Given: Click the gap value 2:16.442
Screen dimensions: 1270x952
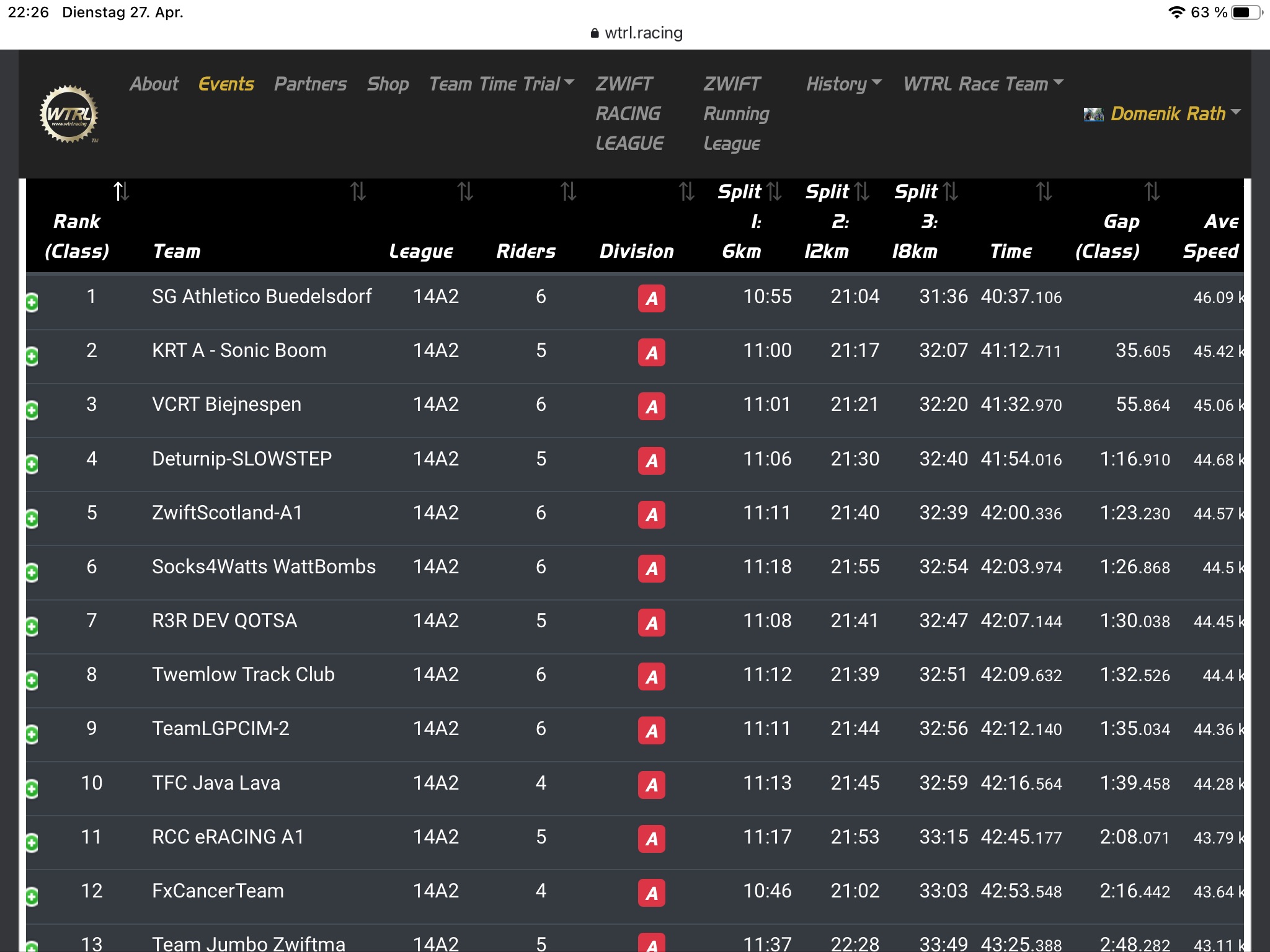Looking at the screenshot, I should 1134,891.
